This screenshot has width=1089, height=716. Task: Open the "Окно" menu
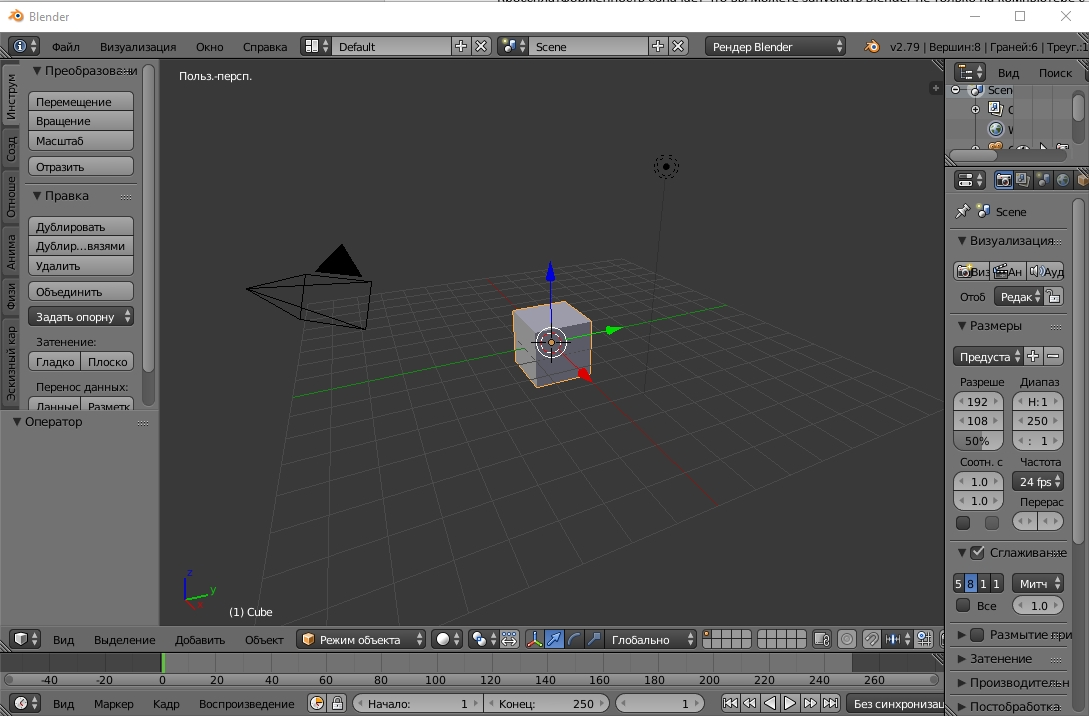coord(209,47)
